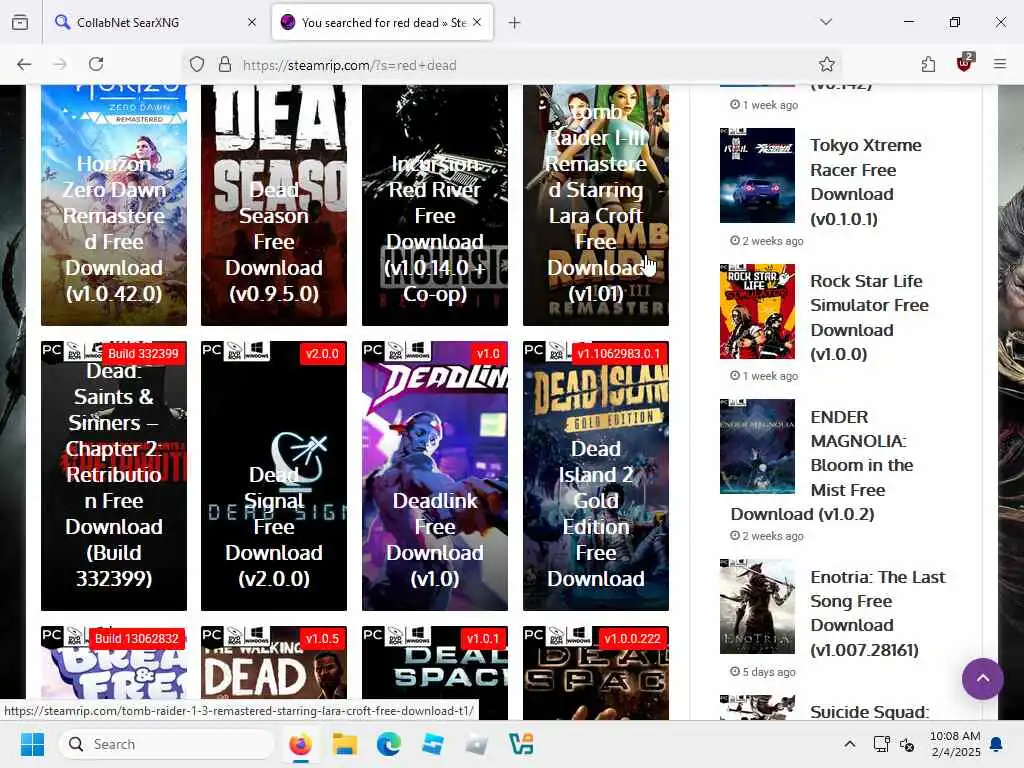The width and height of the screenshot is (1024, 768).
Task: Open Firefox hamburger application menu
Action: [1000, 64]
